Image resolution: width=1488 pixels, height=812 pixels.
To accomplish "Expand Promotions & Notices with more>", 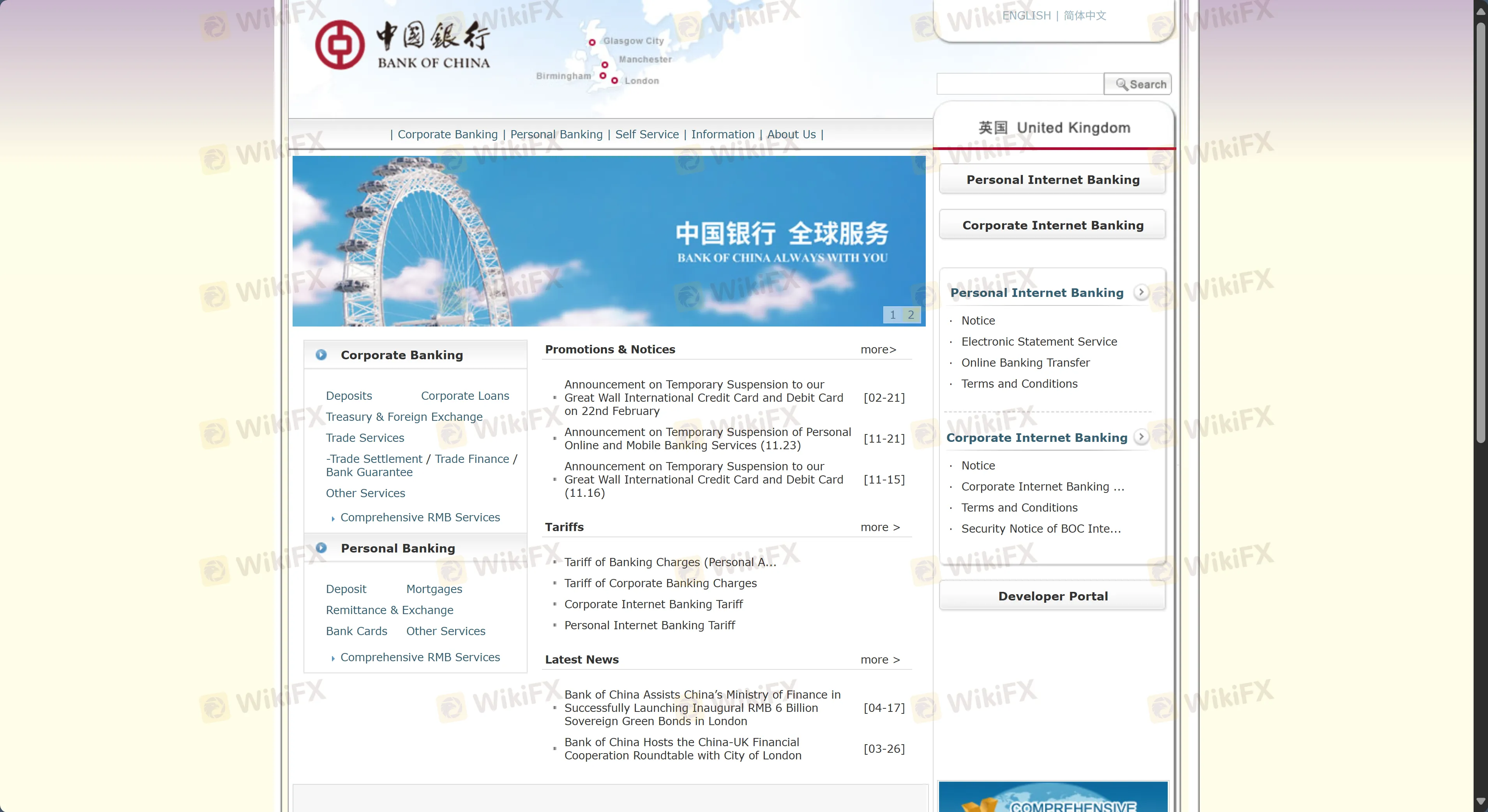I will tap(878, 350).
